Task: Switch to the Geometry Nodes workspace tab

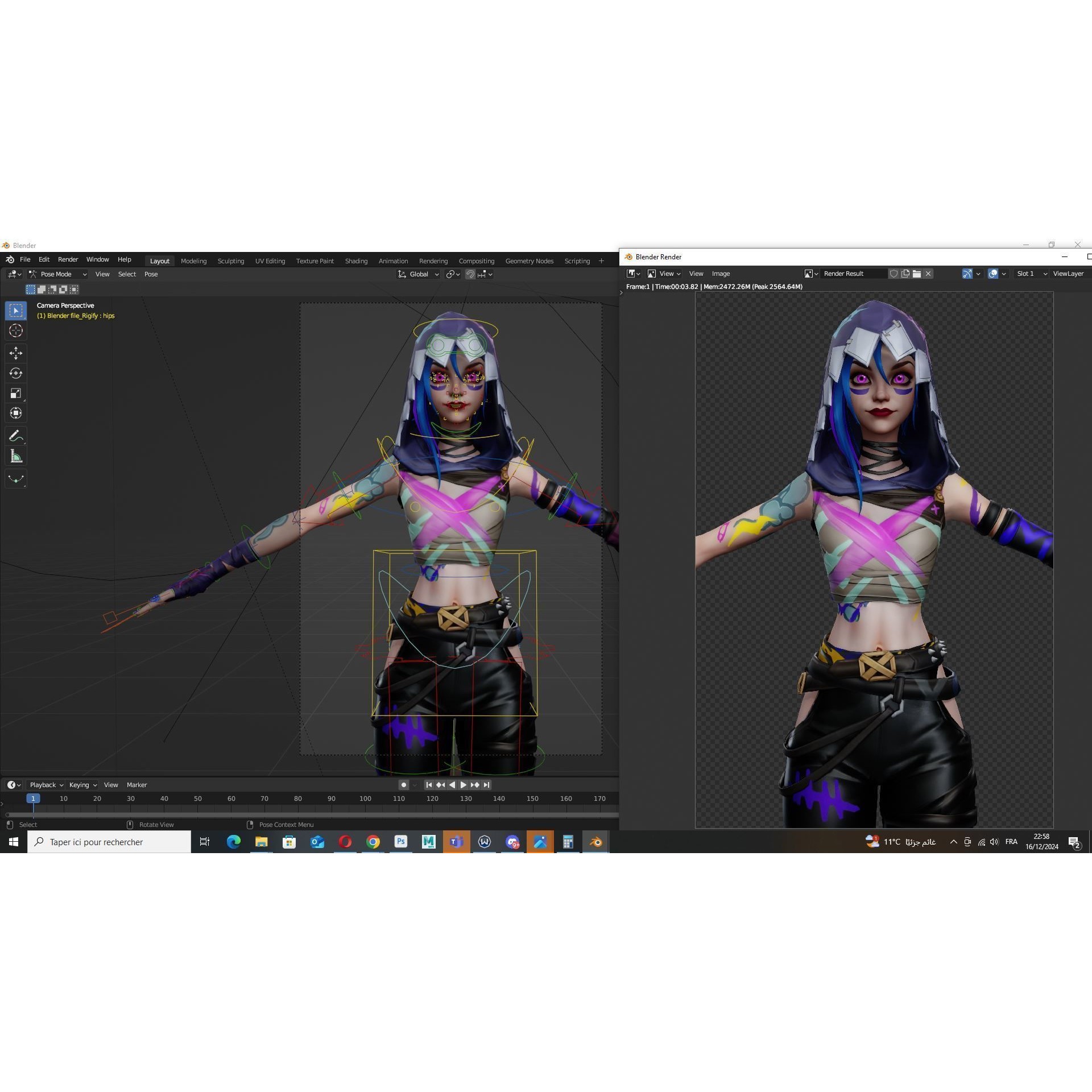Action: coord(529,261)
